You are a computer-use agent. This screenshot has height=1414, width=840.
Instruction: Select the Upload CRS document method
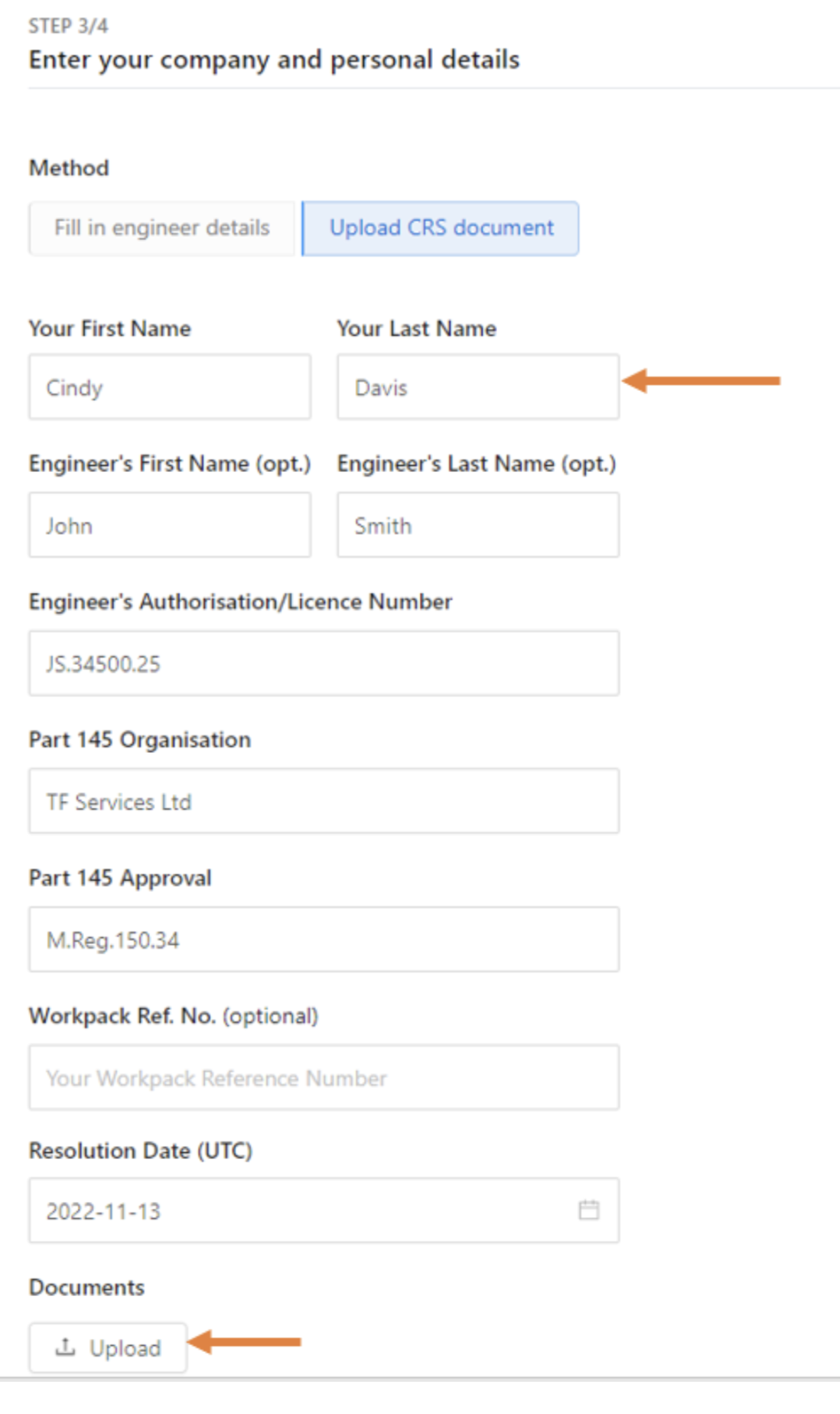441,228
